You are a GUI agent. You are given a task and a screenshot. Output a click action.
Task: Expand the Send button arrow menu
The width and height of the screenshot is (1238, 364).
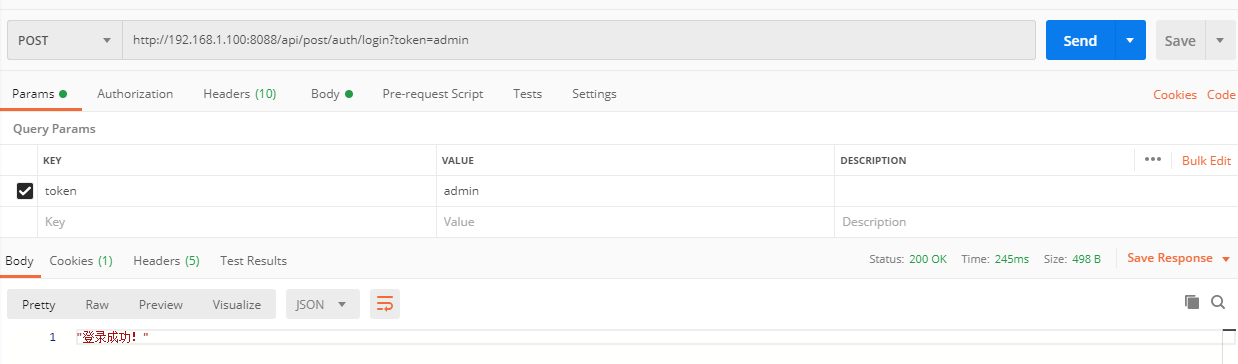1129,41
